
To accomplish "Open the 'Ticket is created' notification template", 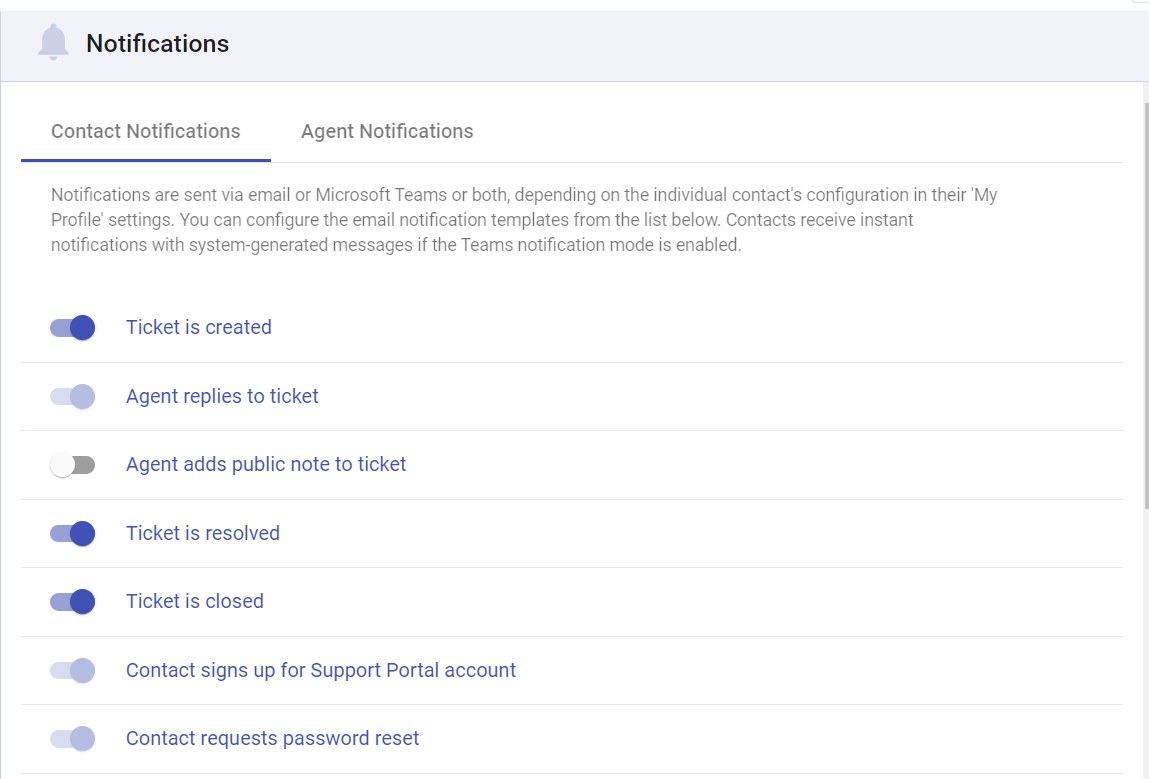I will point(198,327).
